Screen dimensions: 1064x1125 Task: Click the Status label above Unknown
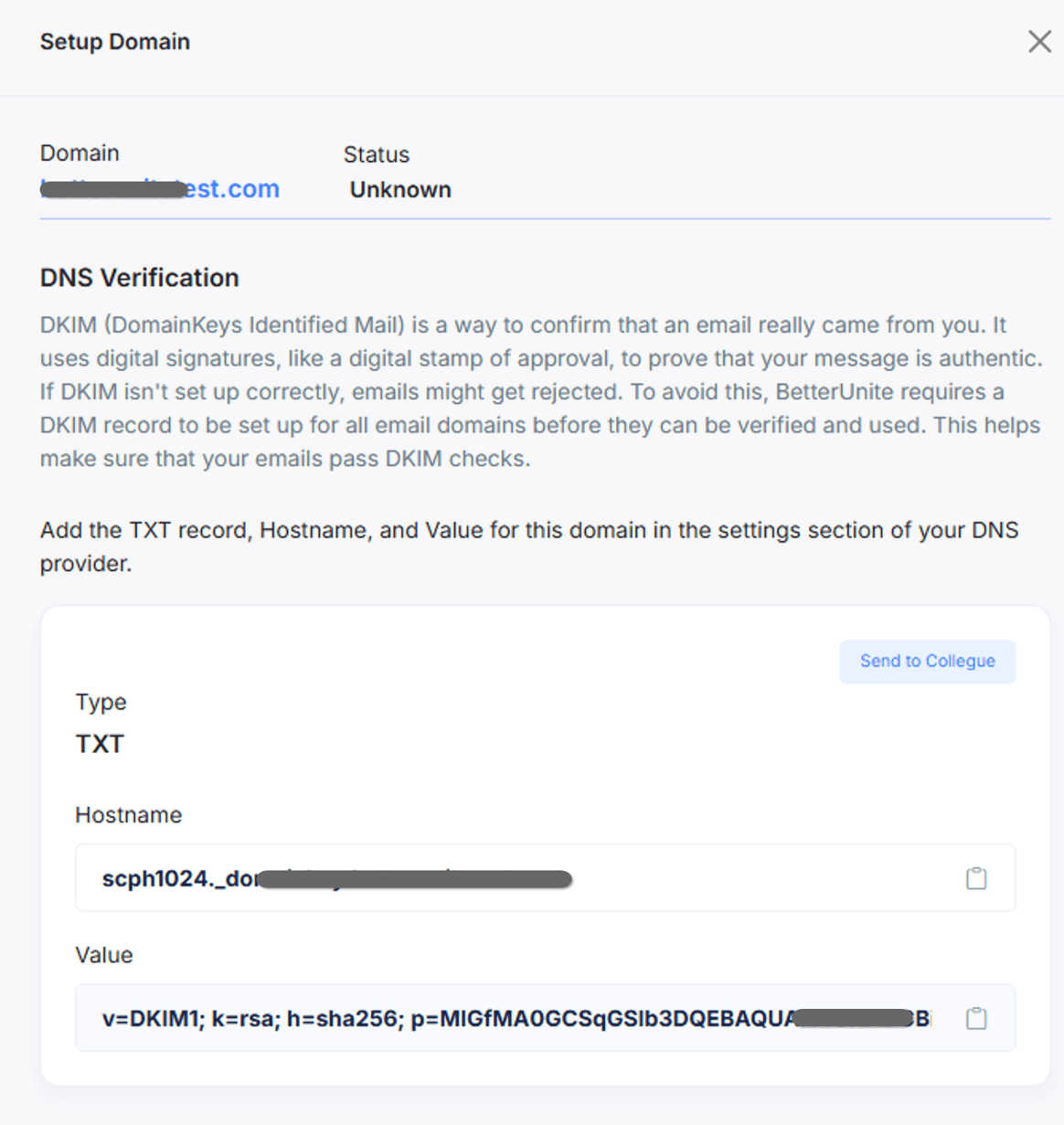click(376, 154)
